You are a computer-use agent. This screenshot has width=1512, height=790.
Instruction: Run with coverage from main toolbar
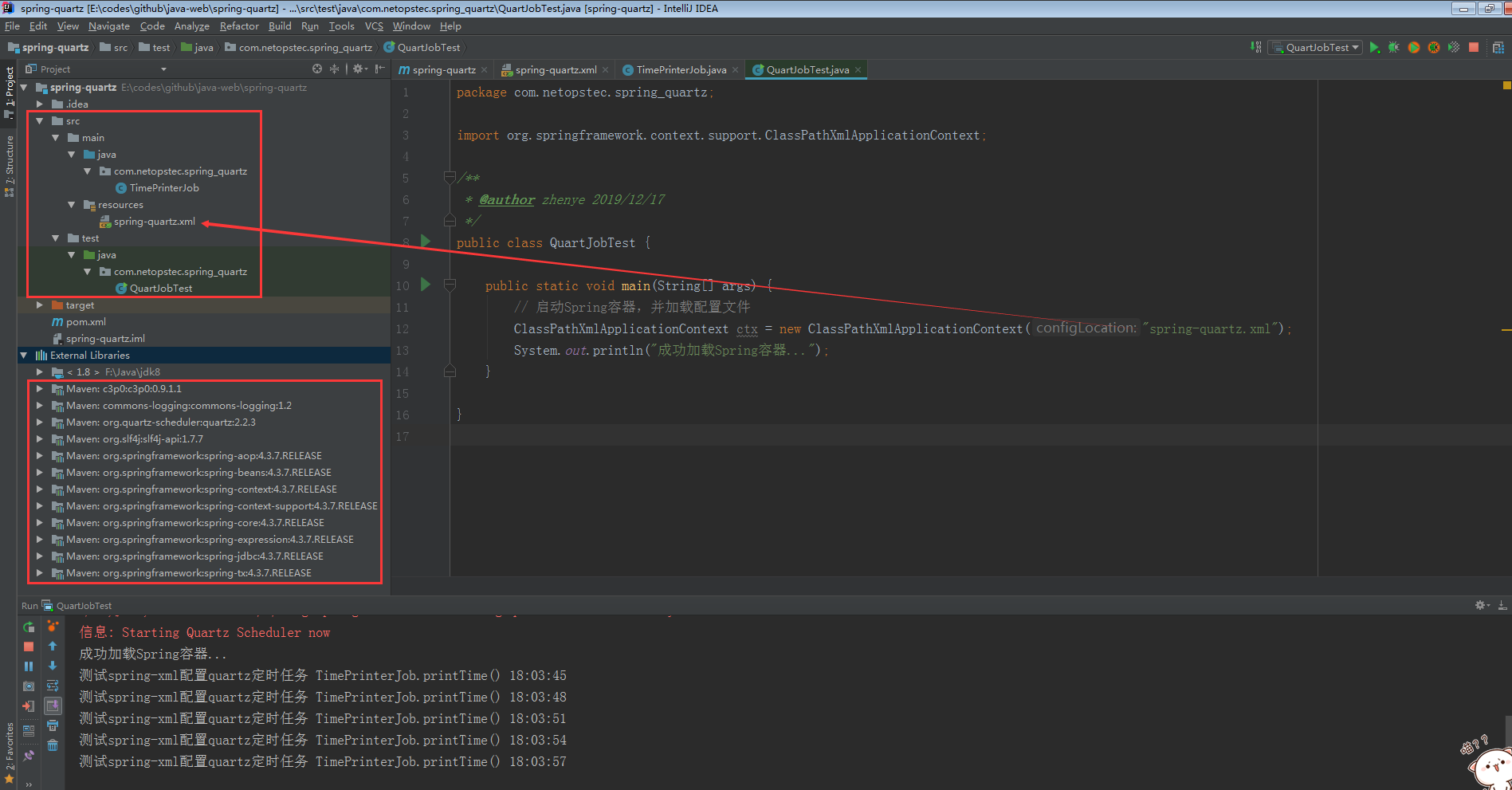[1454, 48]
